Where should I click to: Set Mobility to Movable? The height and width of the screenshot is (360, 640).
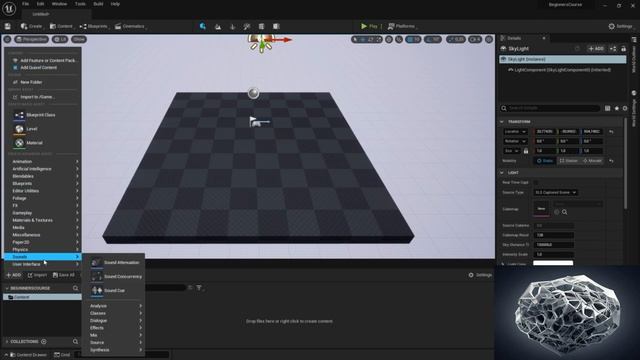click(x=592, y=161)
